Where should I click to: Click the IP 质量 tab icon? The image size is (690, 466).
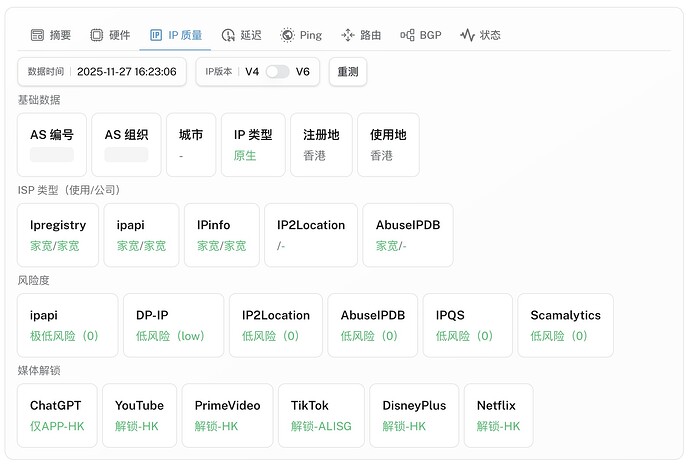point(156,35)
